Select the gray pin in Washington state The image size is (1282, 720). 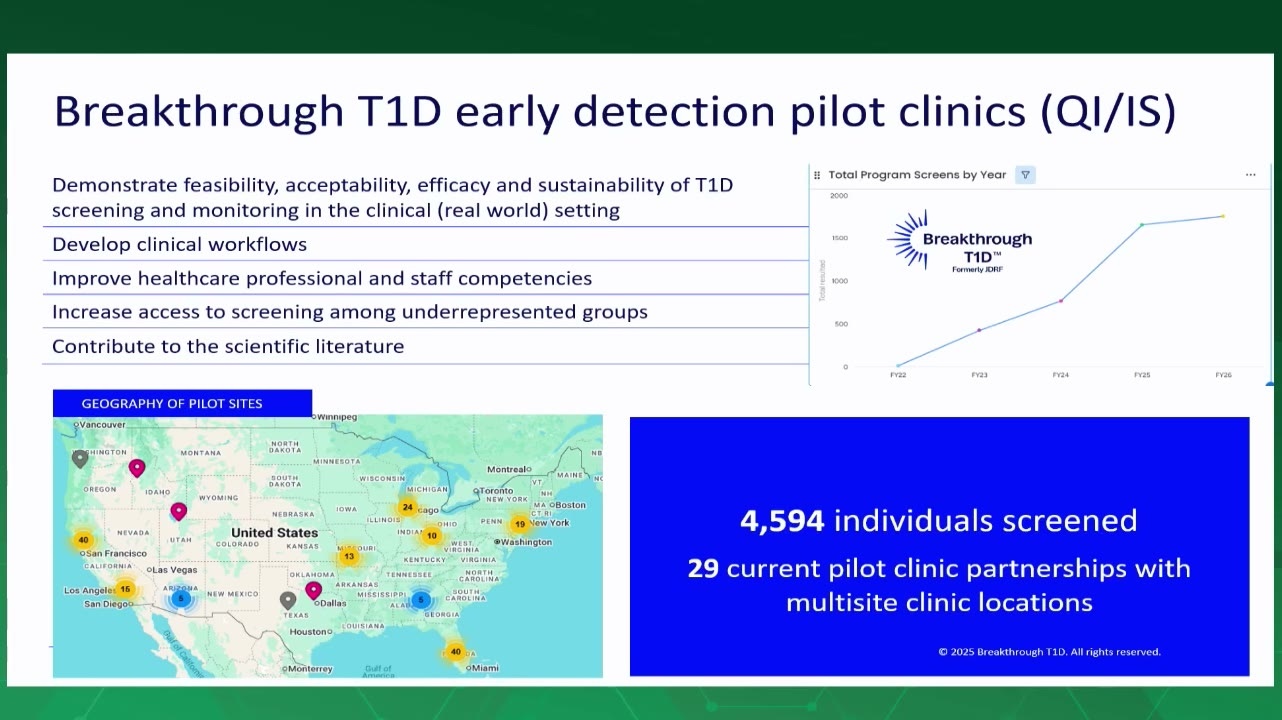[80, 459]
